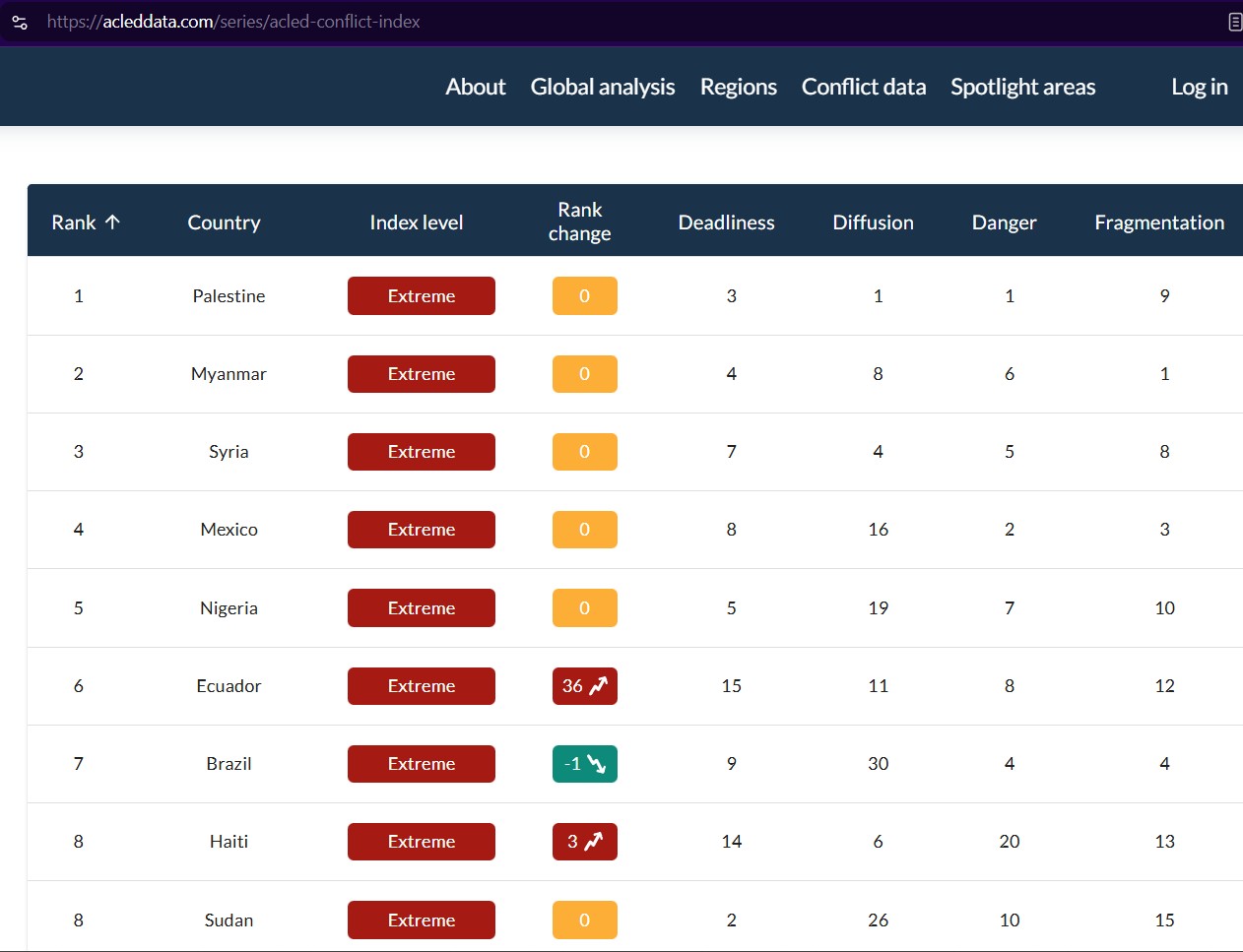This screenshot has height=952, width=1243.
Task: Sort table by Rank column header
Action: click(86, 222)
